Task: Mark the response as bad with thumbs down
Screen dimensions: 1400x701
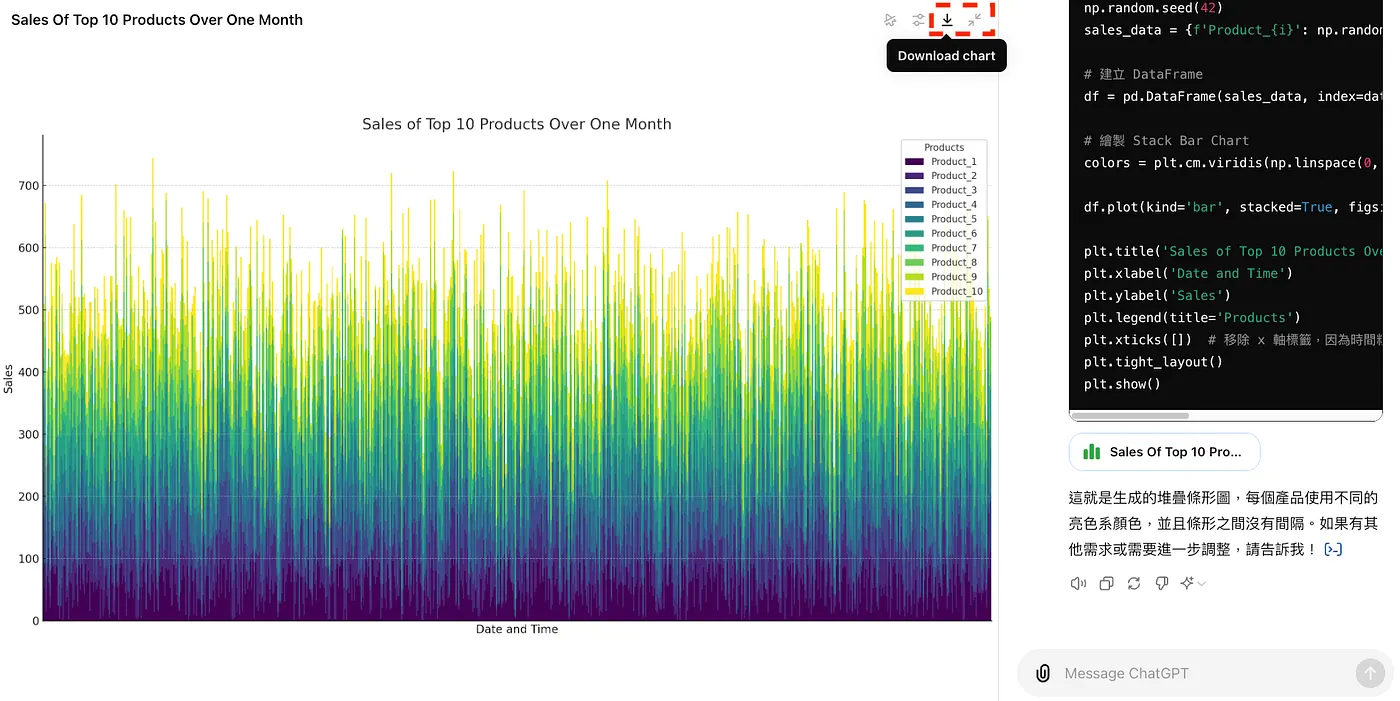Action: 1162,583
